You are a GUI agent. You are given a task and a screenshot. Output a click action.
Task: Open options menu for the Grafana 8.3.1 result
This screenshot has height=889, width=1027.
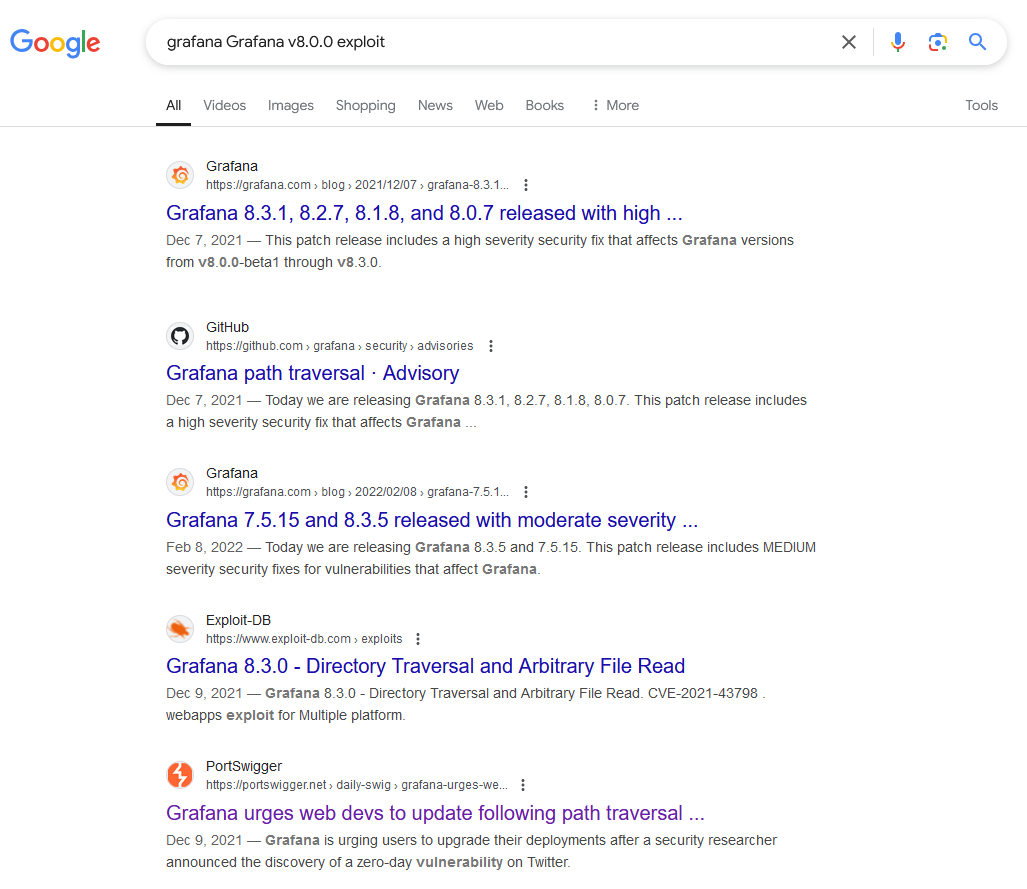(526, 185)
